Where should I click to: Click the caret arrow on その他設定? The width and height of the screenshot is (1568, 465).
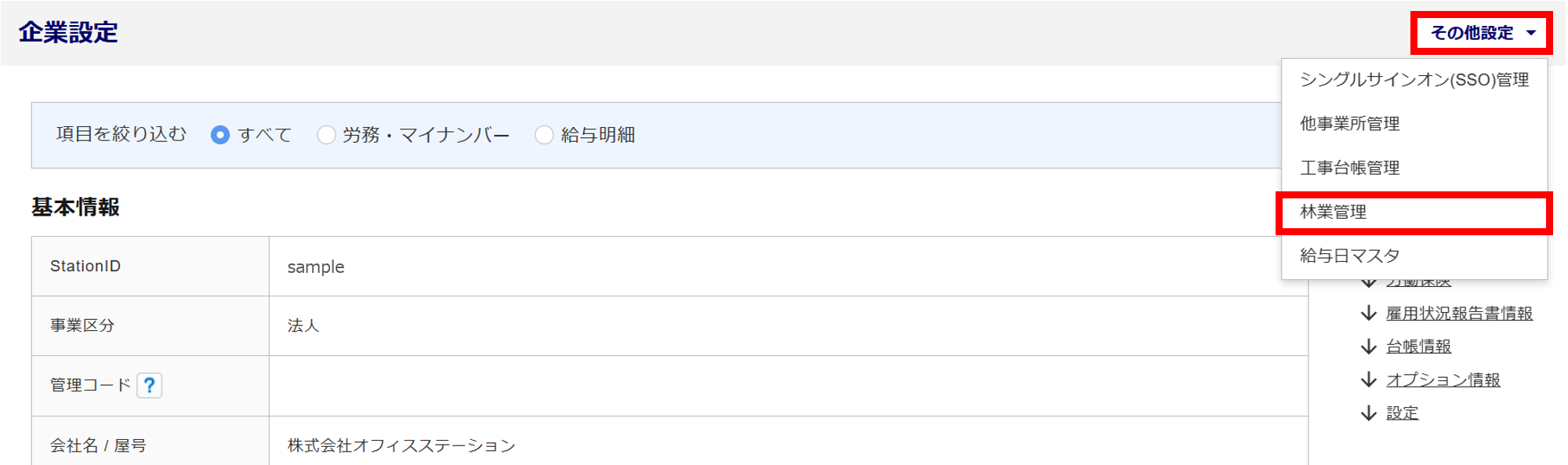point(1531,33)
